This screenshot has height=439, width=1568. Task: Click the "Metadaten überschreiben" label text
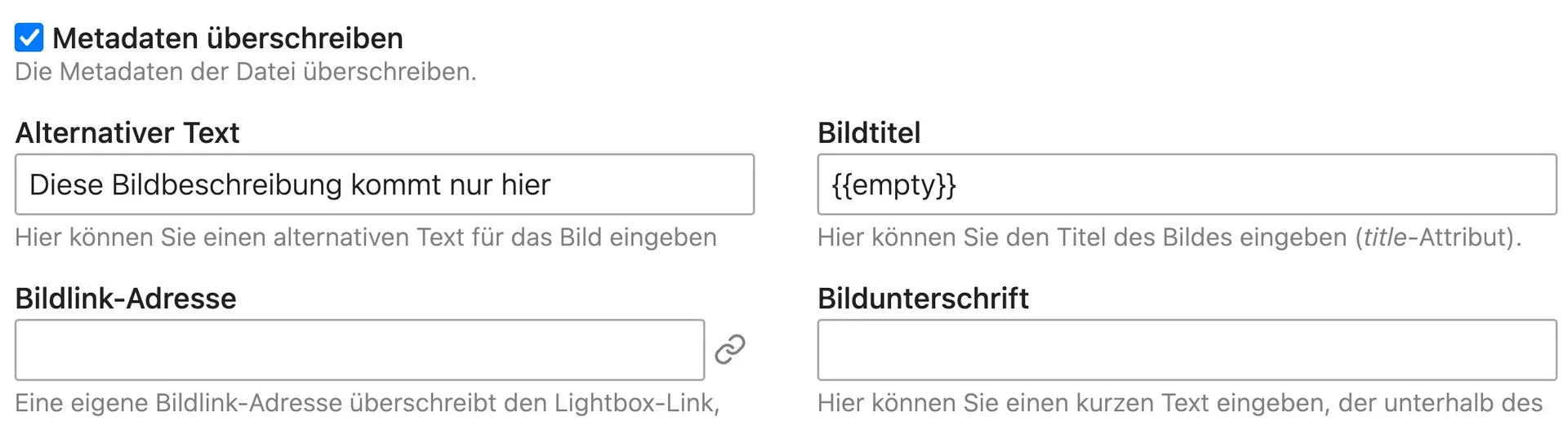click(227, 38)
